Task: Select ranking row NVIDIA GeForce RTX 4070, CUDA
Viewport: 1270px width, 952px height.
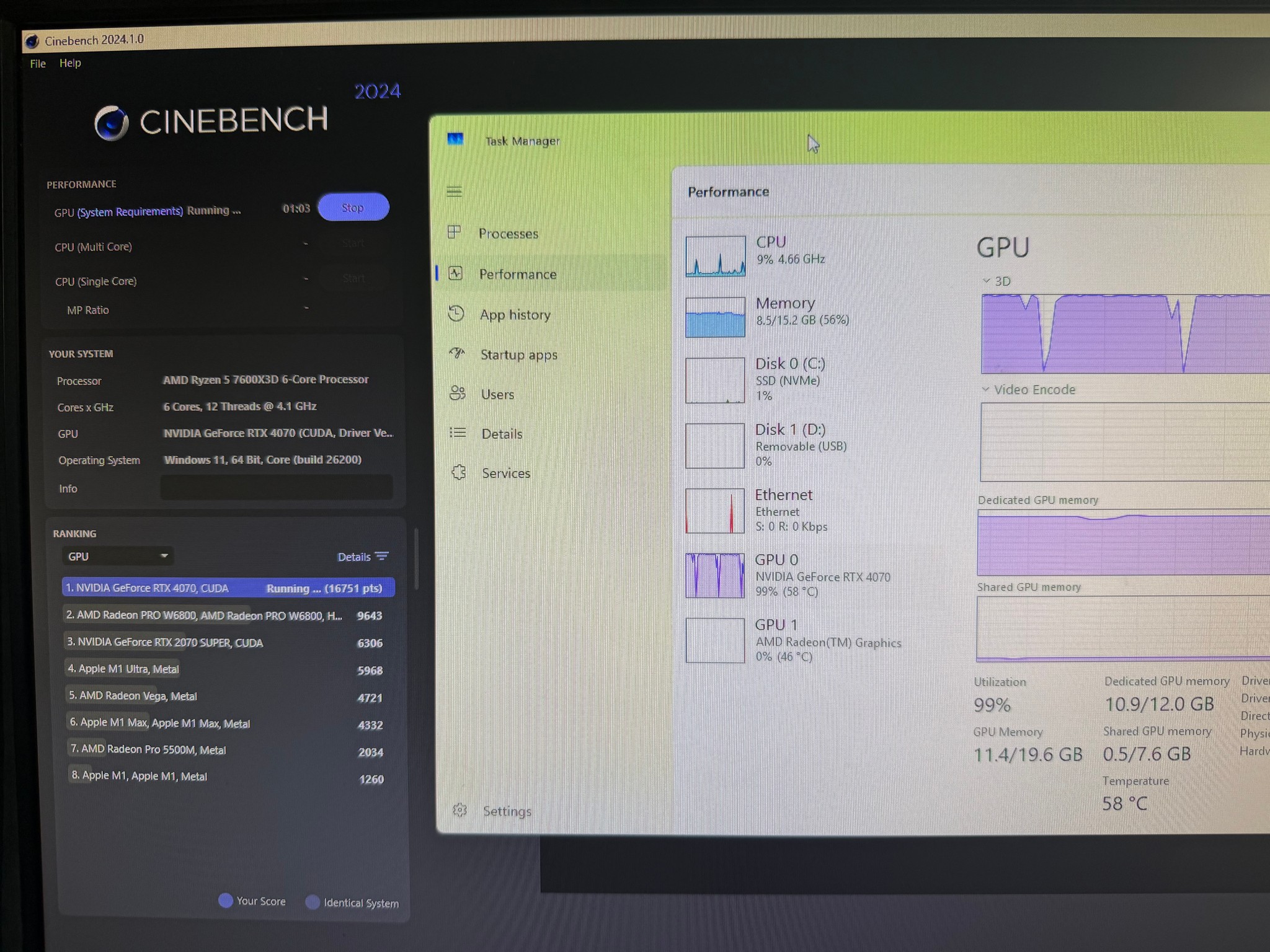Action: 228,588
